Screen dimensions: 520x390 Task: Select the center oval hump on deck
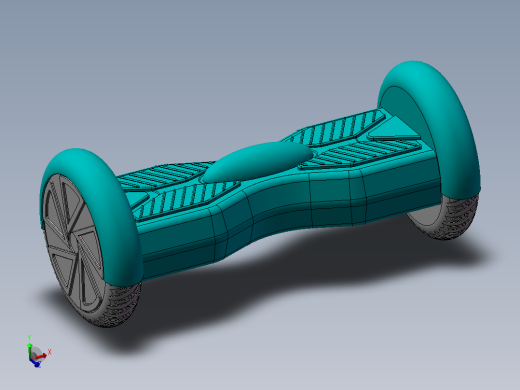pyautogui.click(x=257, y=162)
